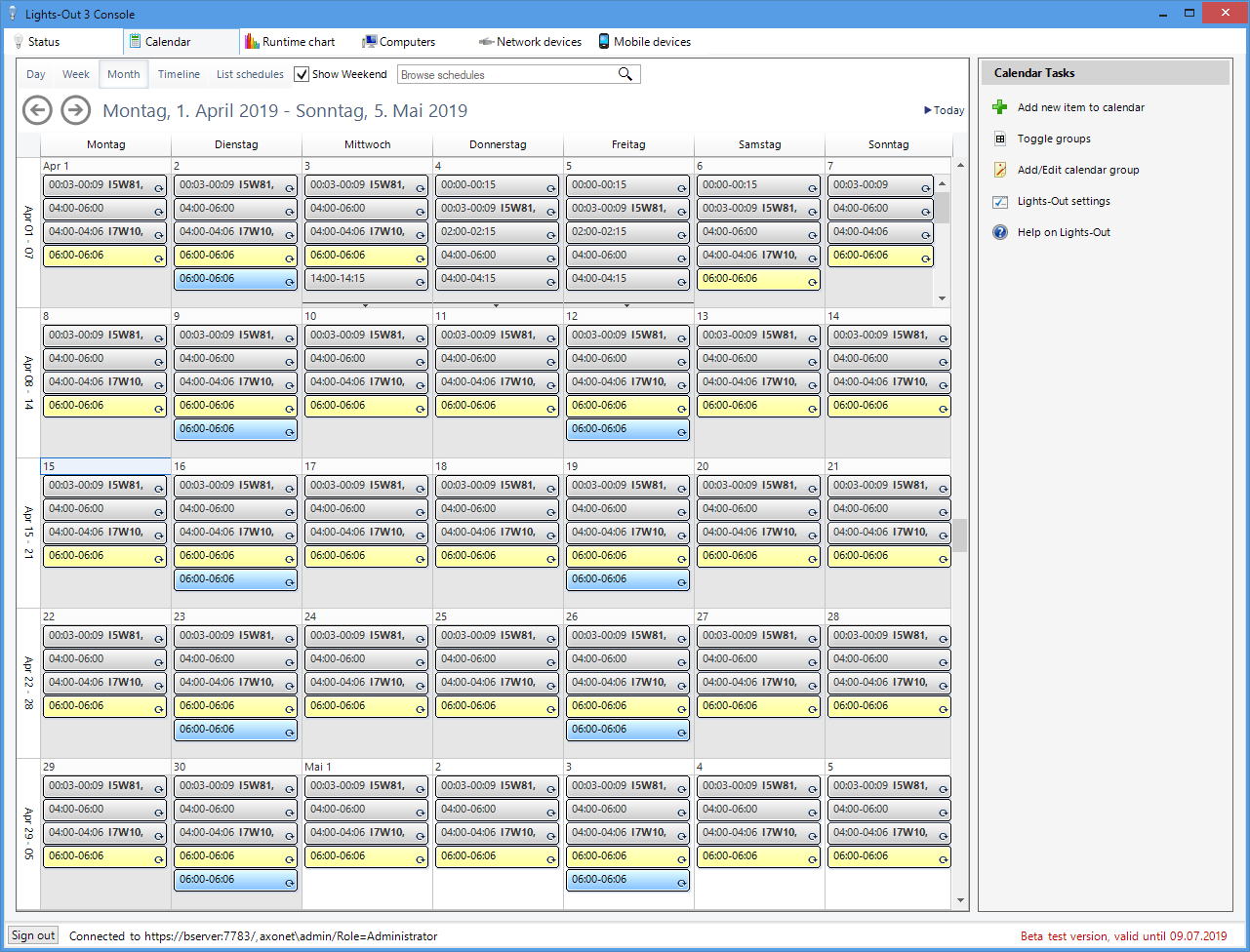Viewport: 1250px width, 952px height.
Task: Jump to Today
Action: 945,110
